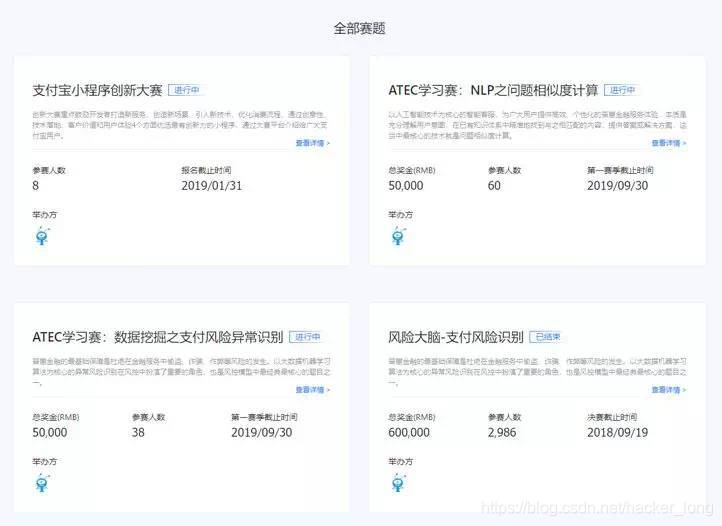722x526 pixels.
Task: Open the ATEC学习赛：NLP之问题相似度计算 title
Action: coord(493,90)
